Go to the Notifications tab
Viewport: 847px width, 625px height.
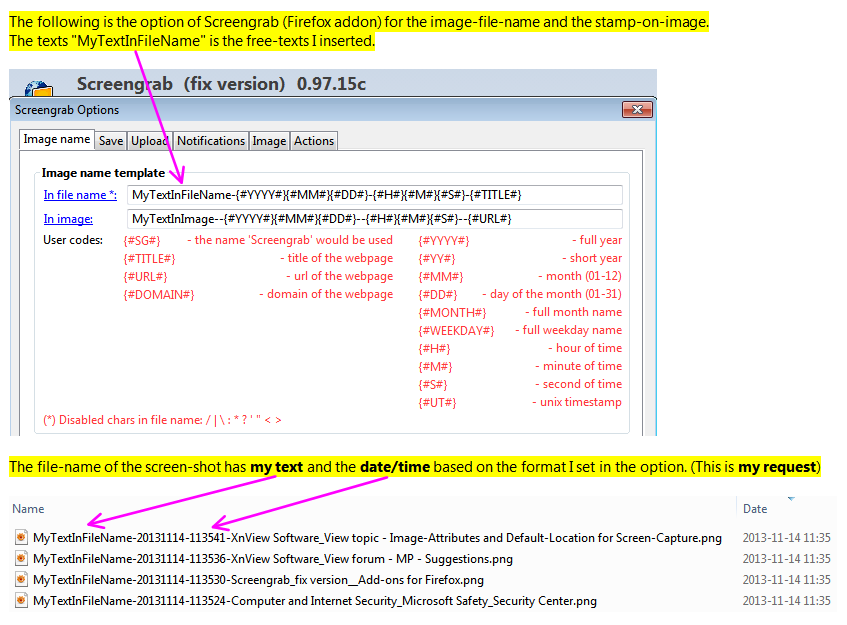211,141
